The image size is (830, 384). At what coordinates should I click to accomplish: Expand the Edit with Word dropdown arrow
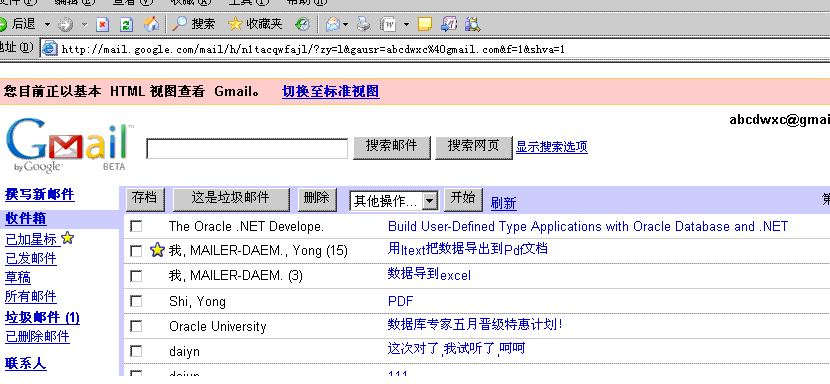tap(406, 24)
